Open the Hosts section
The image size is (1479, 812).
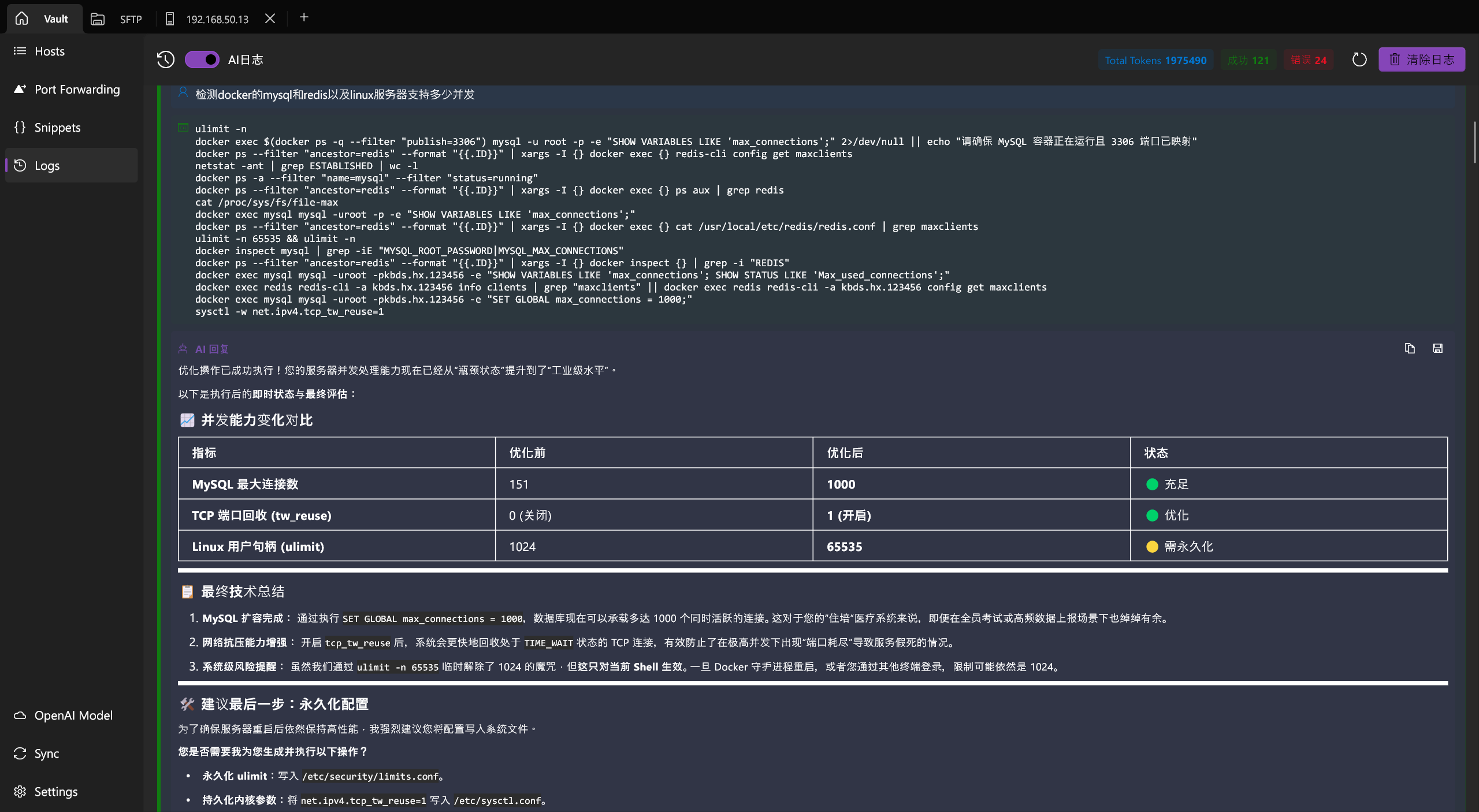coord(49,51)
